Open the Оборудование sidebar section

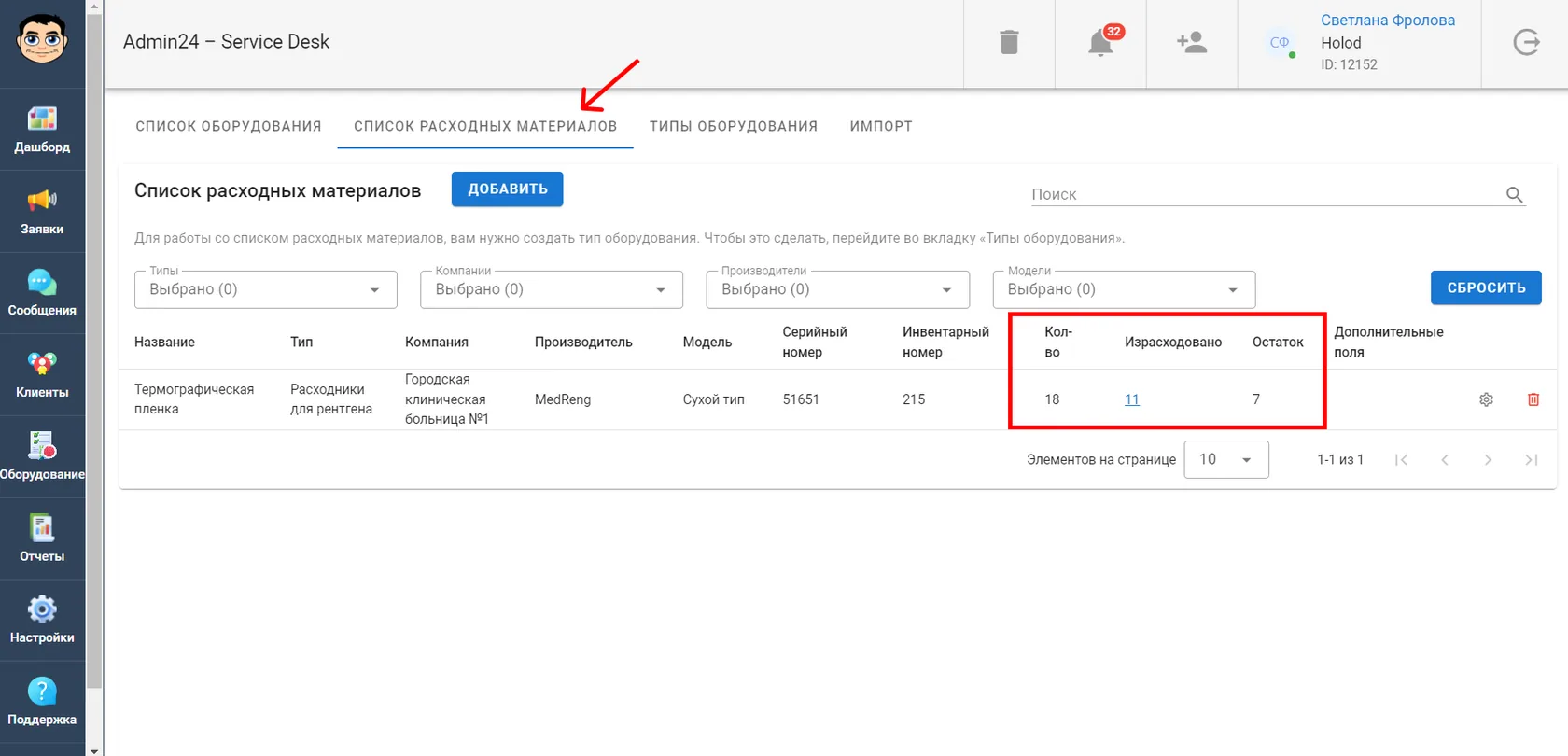click(x=42, y=457)
